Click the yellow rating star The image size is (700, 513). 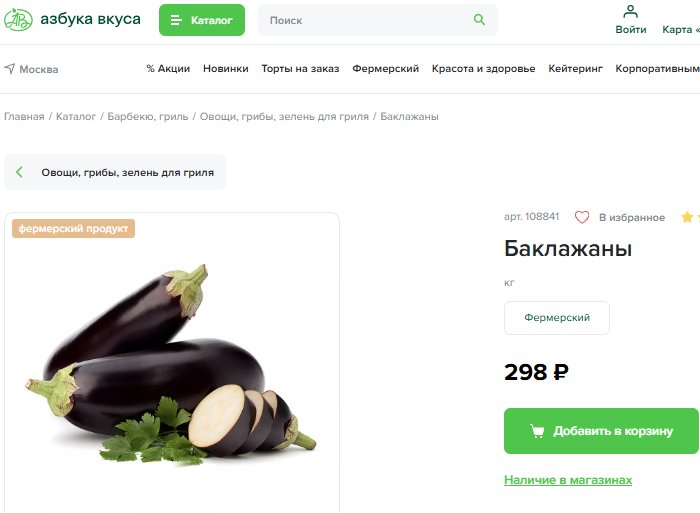[687, 217]
